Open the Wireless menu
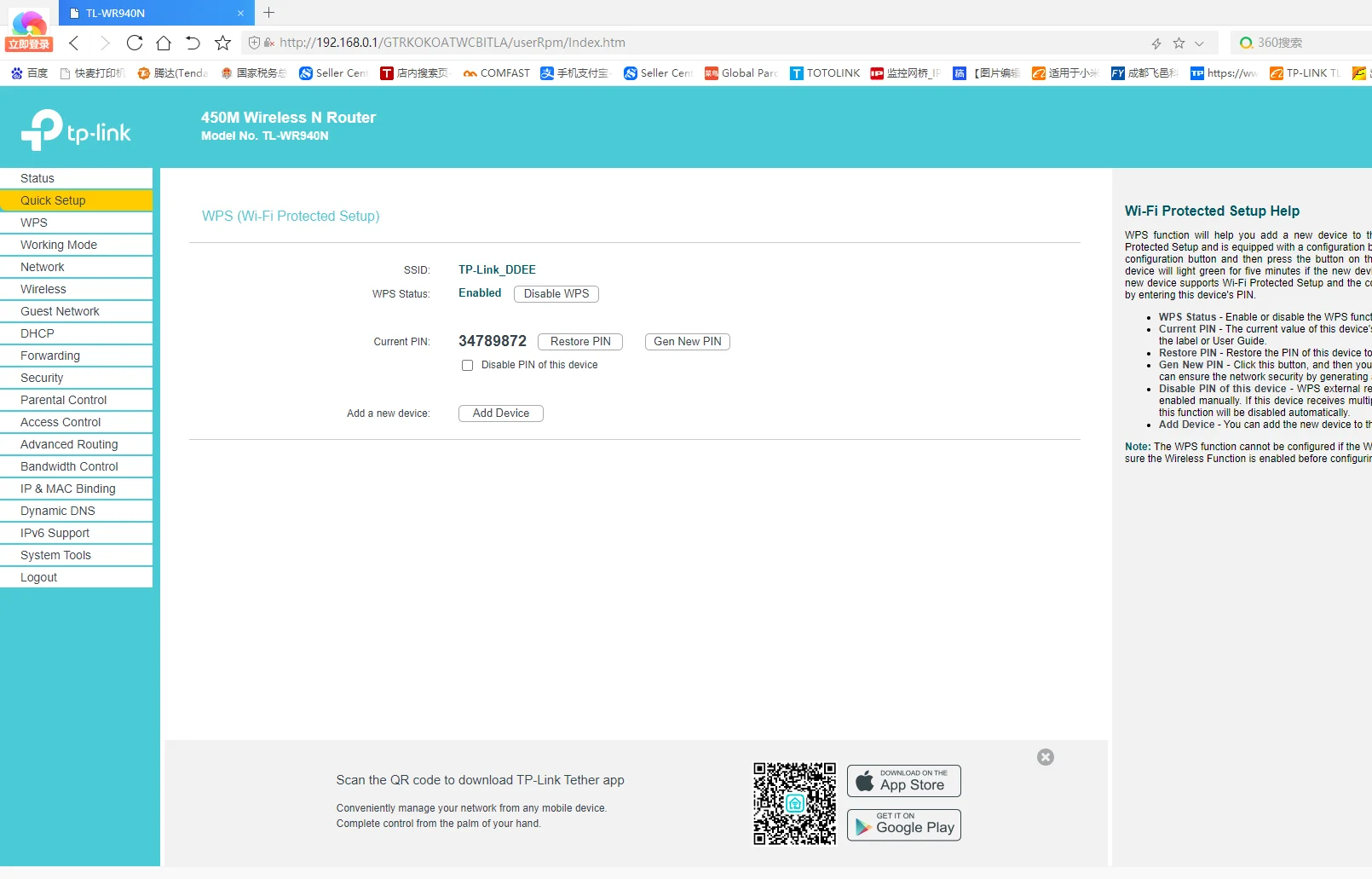The height and width of the screenshot is (879, 1372). click(x=77, y=289)
